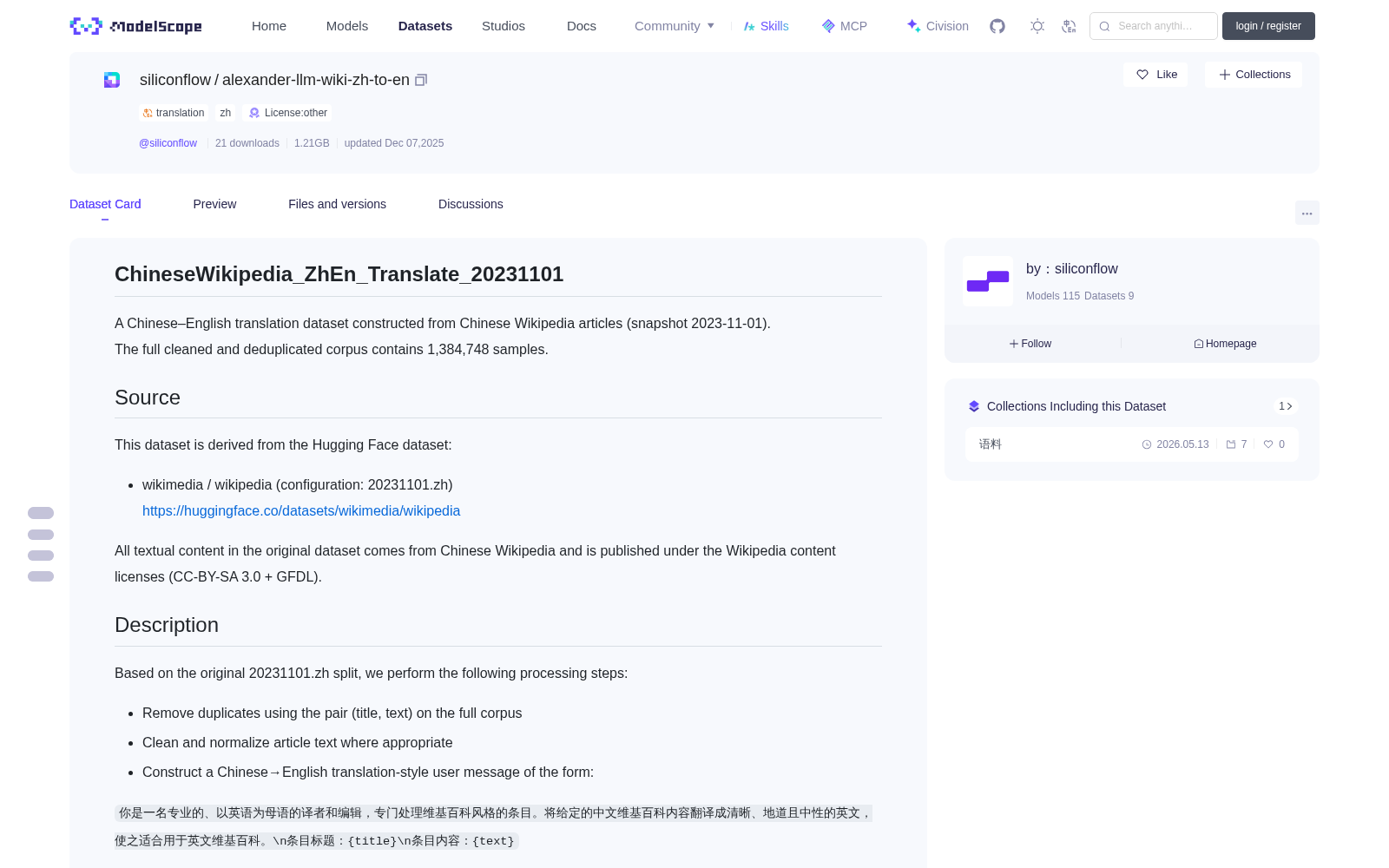Expand the Community dropdown menu
Image resolution: width=1389 pixels, height=868 pixels.
point(675,26)
